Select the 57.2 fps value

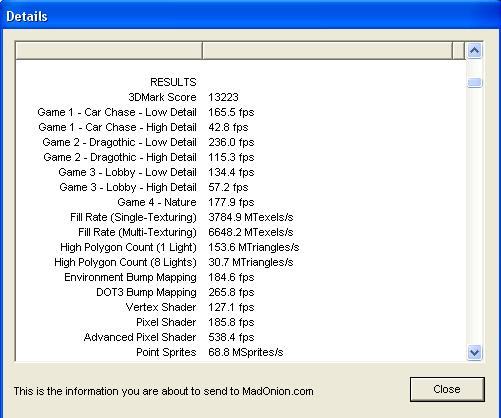click(x=228, y=187)
